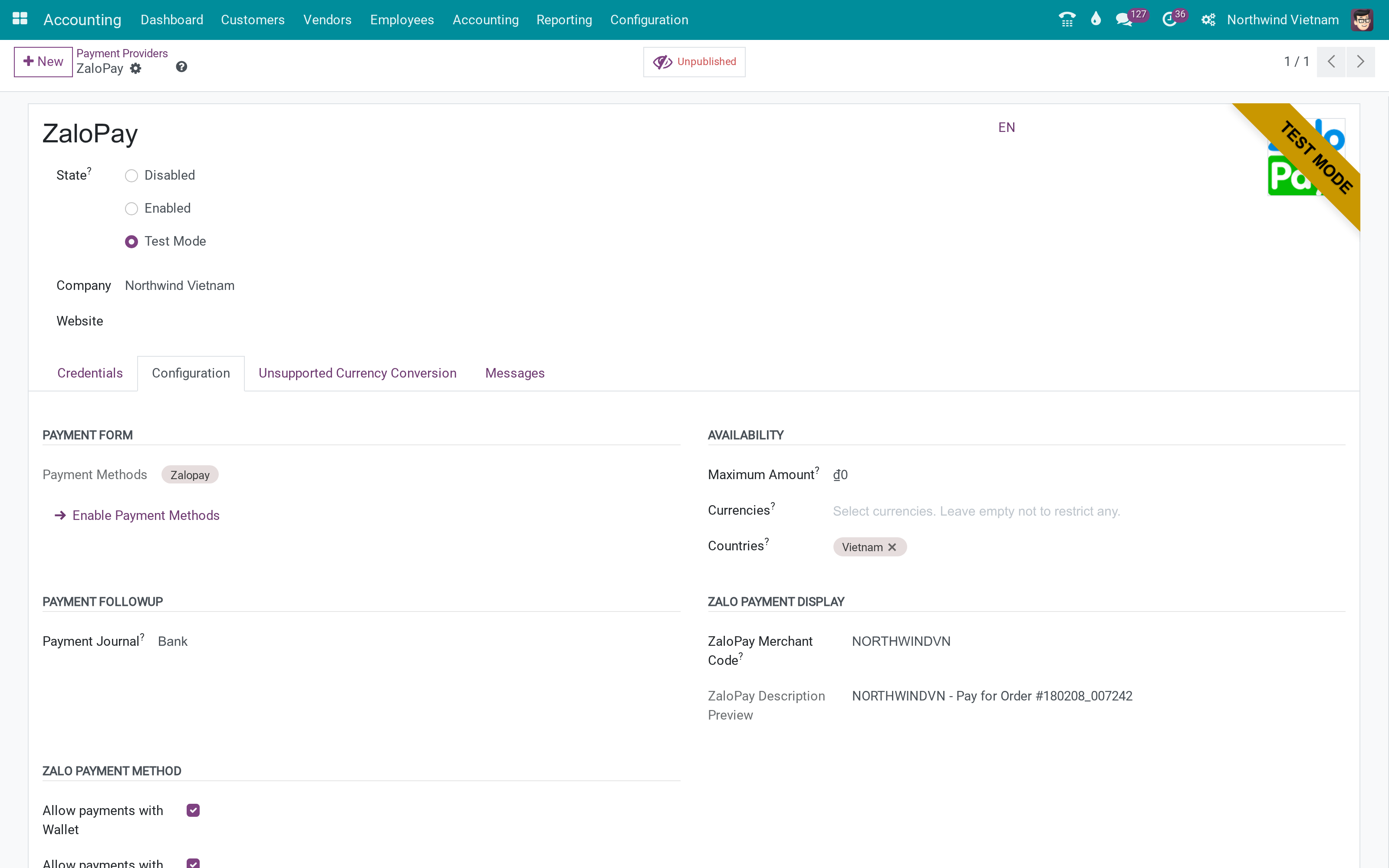Switch to Unsupported Currency Conversion tab
1389x868 pixels.
point(358,373)
